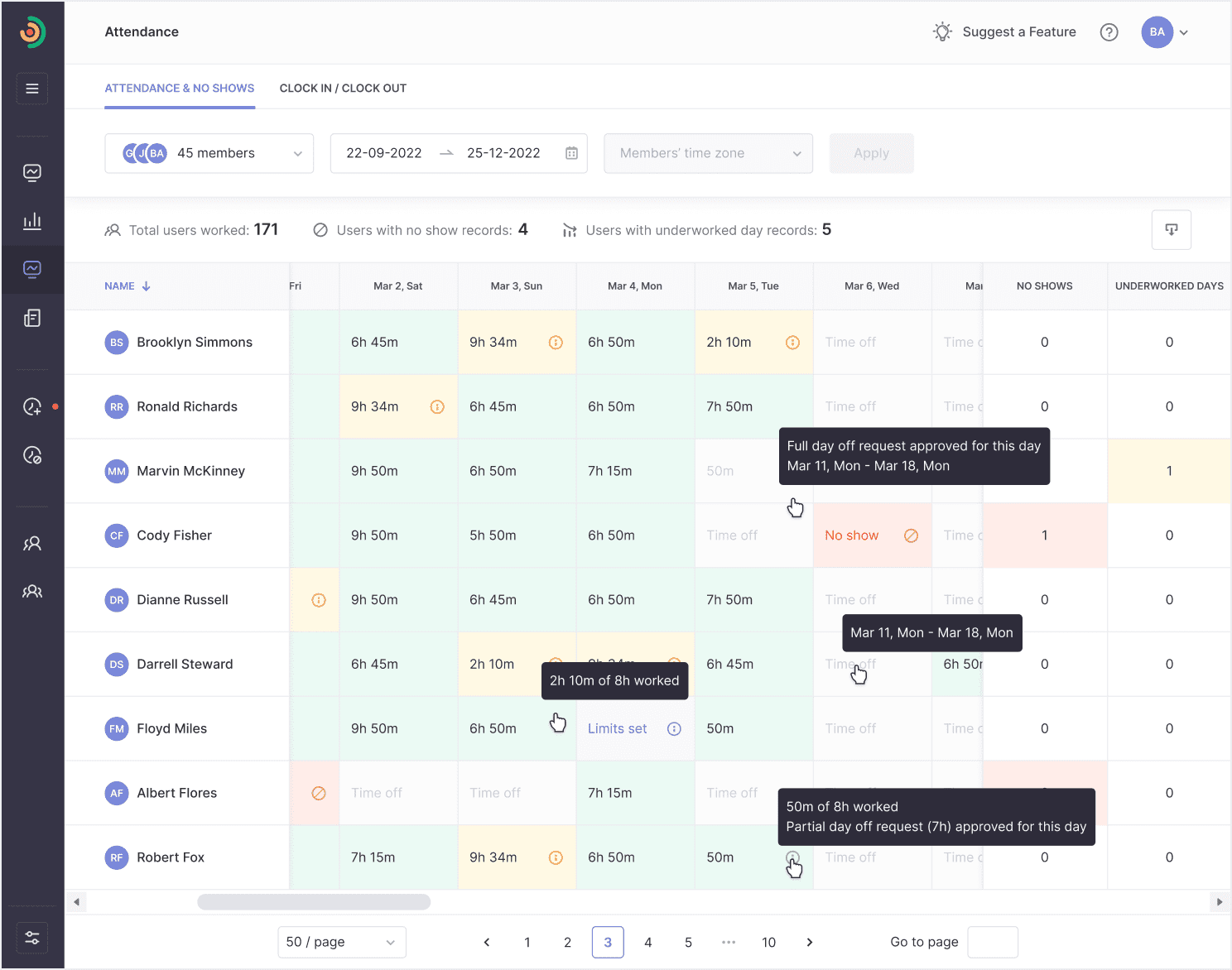The width and height of the screenshot is (1232, 970).
Task: Click the calendar icon in date range
Action: 571,153
